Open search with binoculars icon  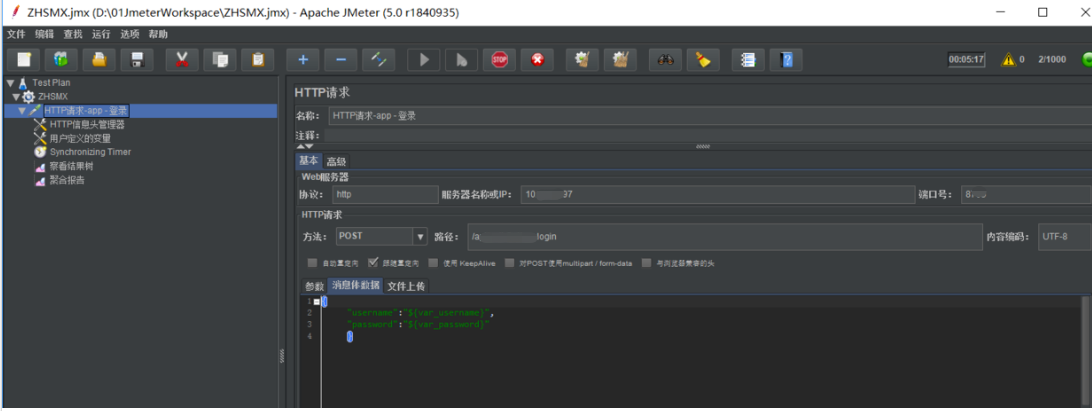coord(665,60)
